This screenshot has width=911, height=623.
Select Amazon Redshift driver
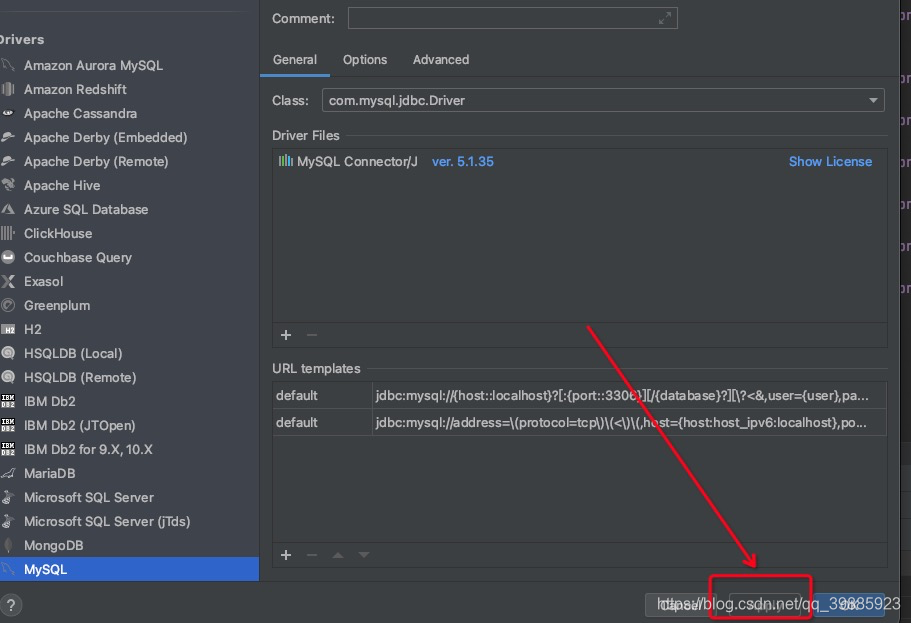coord(129,89)
